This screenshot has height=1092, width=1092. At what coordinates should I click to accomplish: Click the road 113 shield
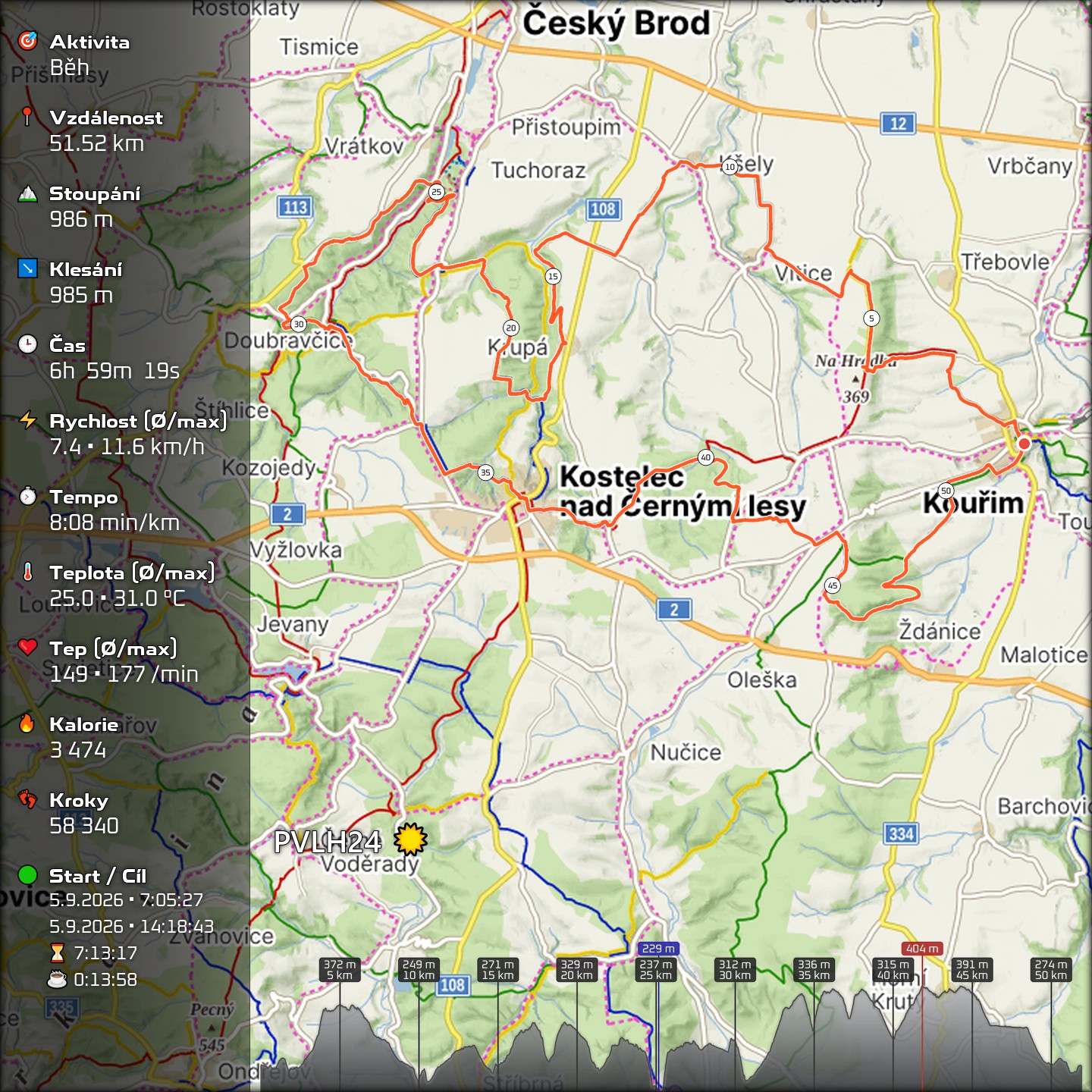(x=296, y=207)
